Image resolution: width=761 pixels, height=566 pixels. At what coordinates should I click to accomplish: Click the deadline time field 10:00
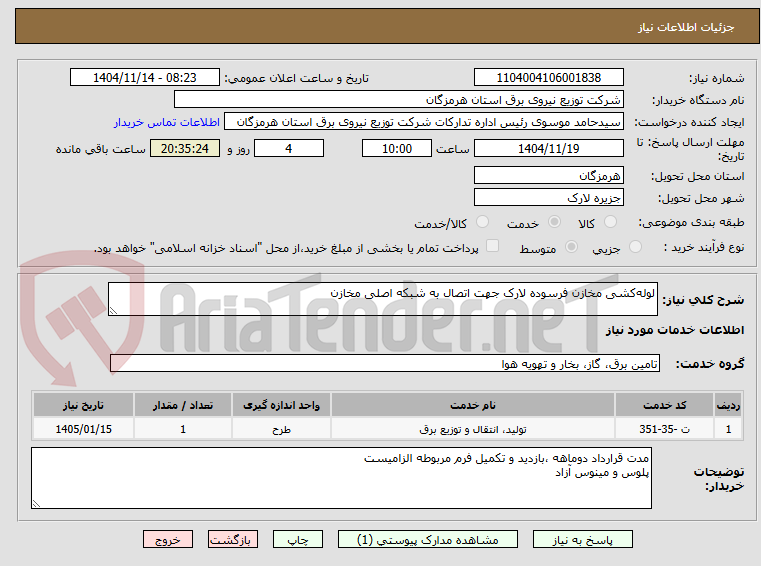tap(397, 148)
